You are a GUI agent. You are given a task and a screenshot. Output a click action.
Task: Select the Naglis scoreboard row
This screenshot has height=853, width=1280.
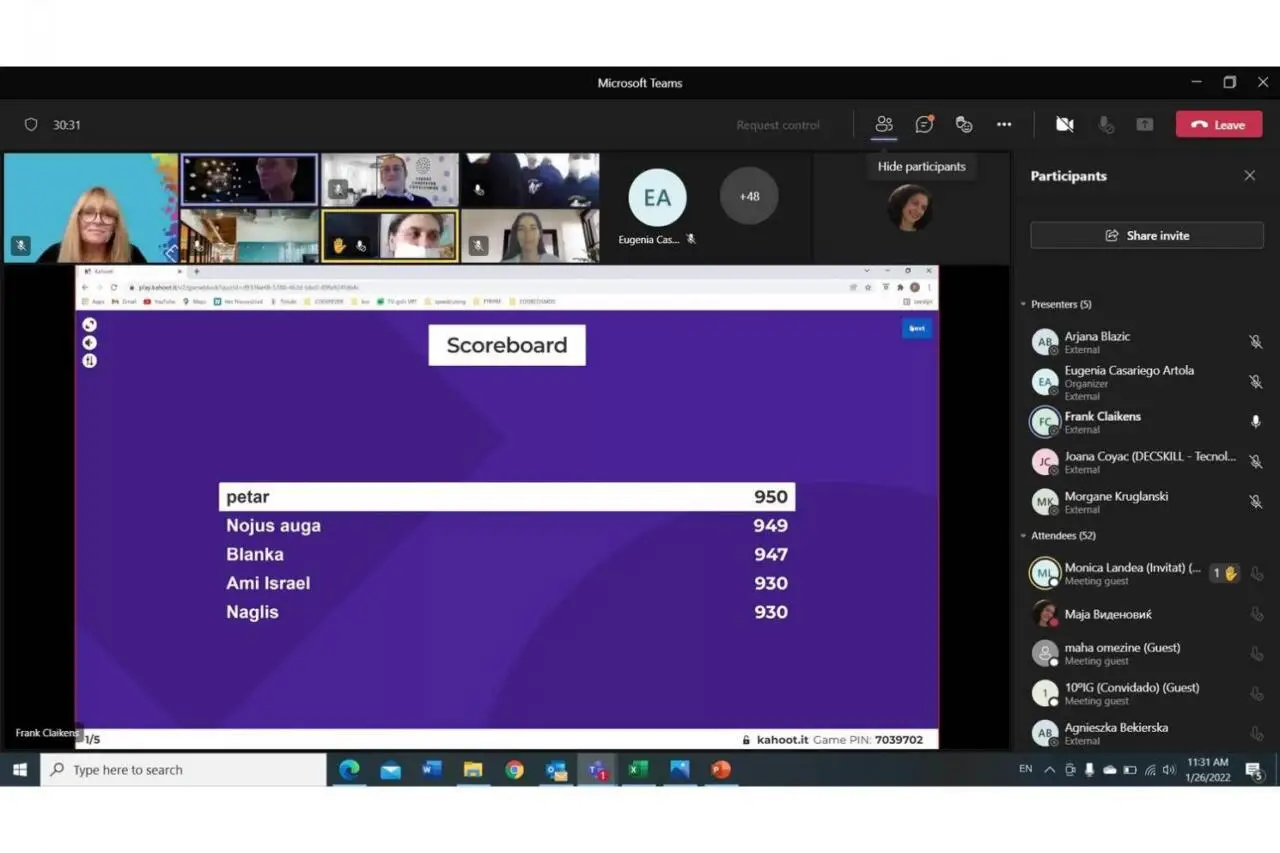click(x=507, y=613)
